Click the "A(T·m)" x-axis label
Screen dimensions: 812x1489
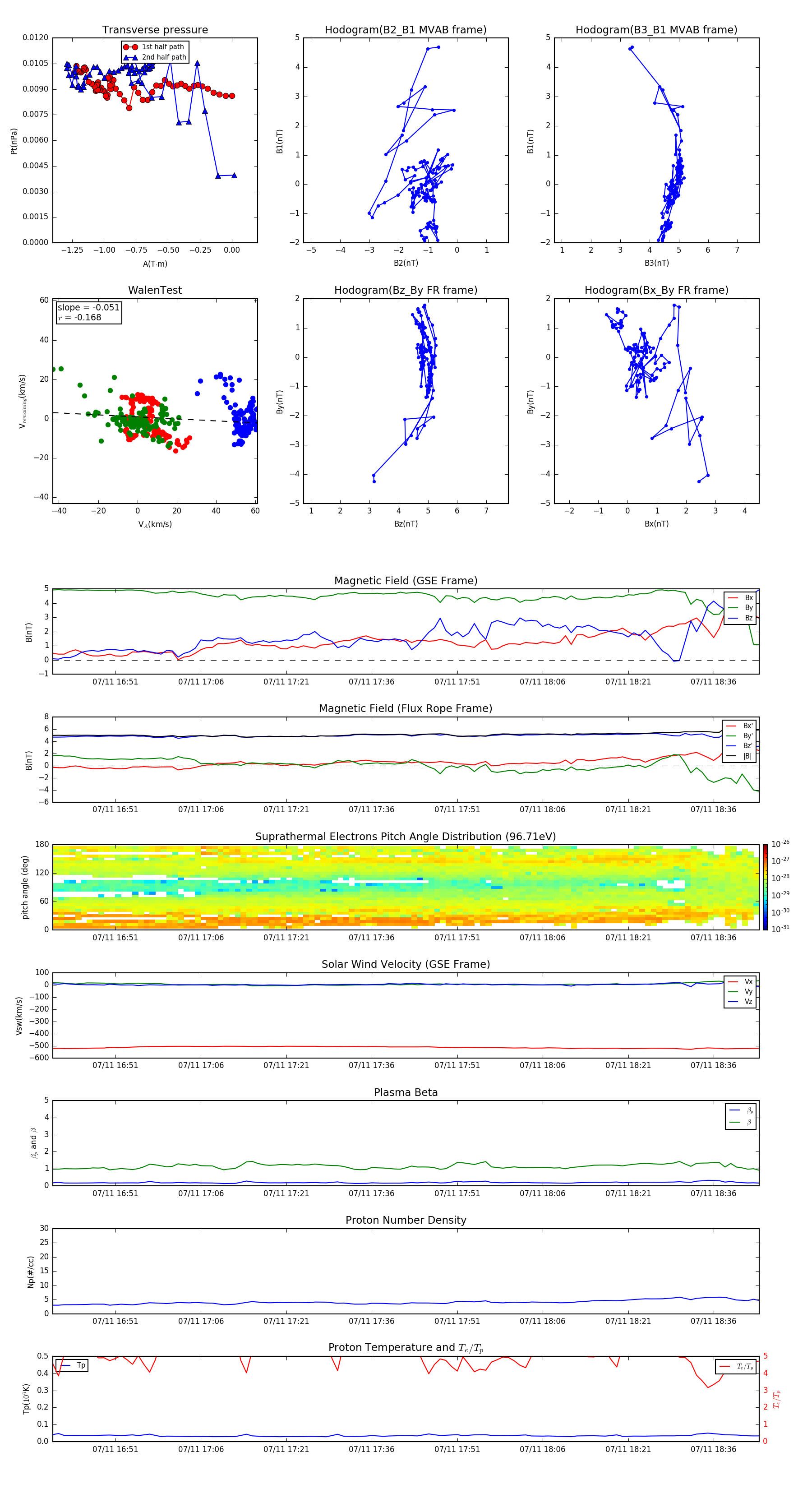point(155,264)
